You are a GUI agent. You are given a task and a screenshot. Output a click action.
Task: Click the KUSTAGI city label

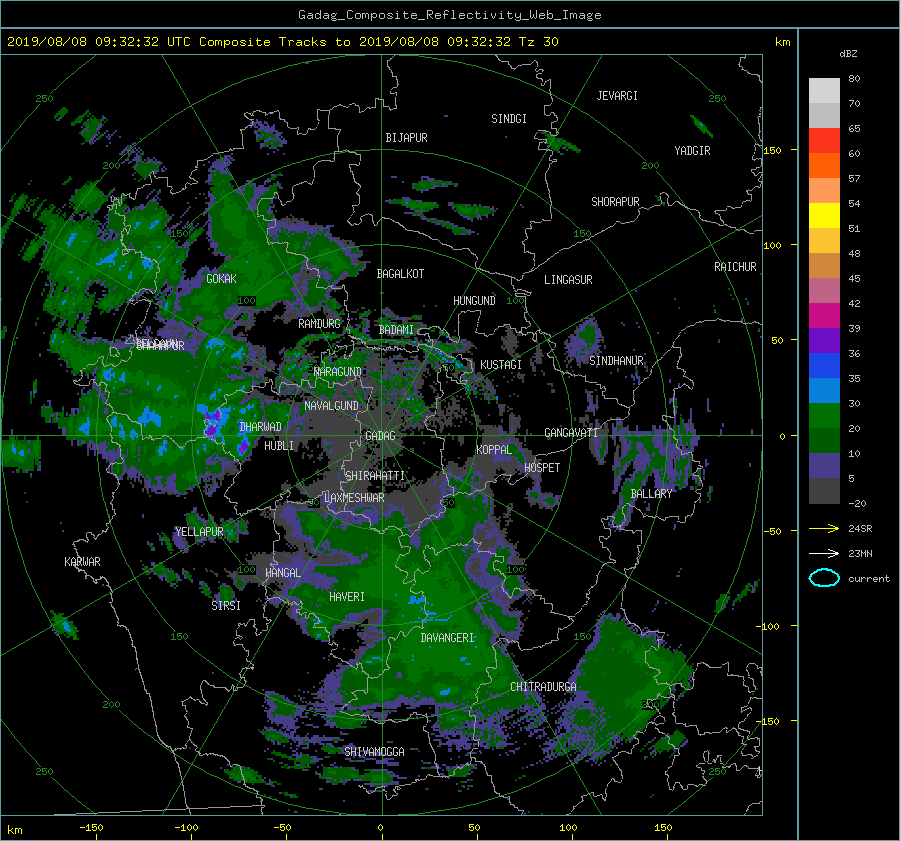(x=501, y=365)
